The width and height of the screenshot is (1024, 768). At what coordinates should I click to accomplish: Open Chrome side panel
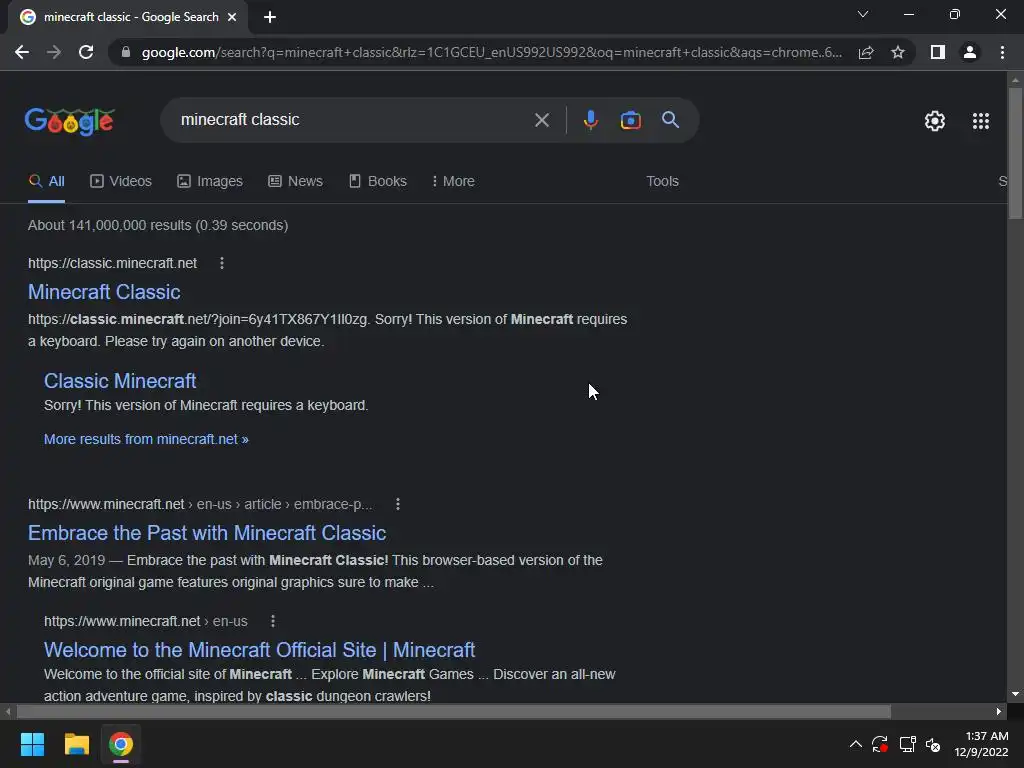click(x=938, y=52)
